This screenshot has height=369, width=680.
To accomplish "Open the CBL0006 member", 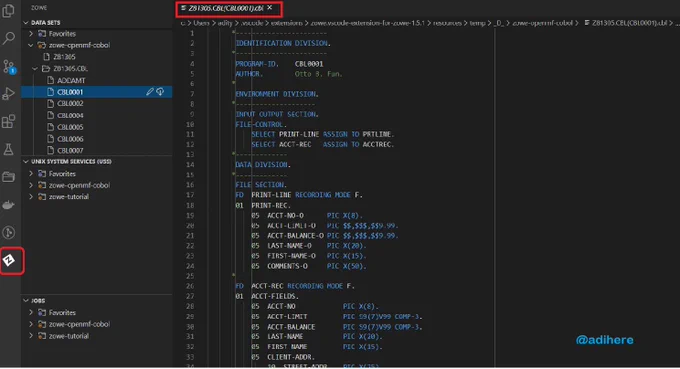I will point(70,139).
